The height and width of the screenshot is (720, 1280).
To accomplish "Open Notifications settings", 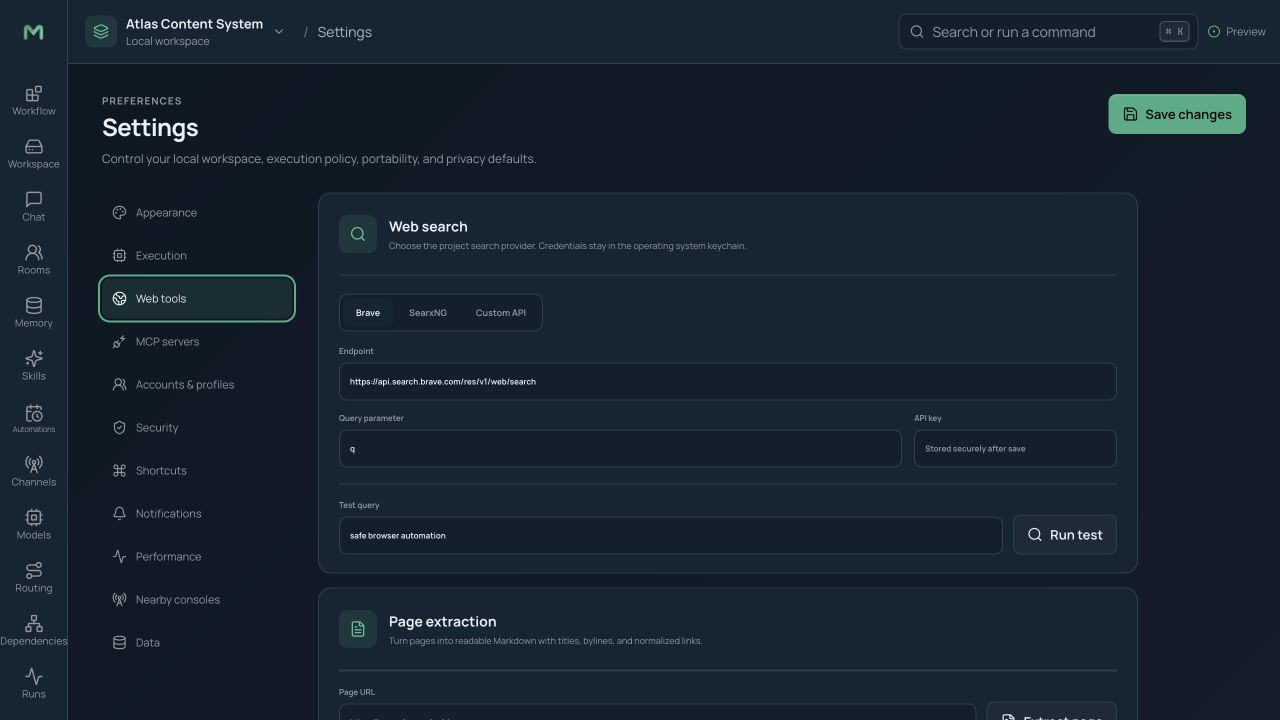I will 197,514.
